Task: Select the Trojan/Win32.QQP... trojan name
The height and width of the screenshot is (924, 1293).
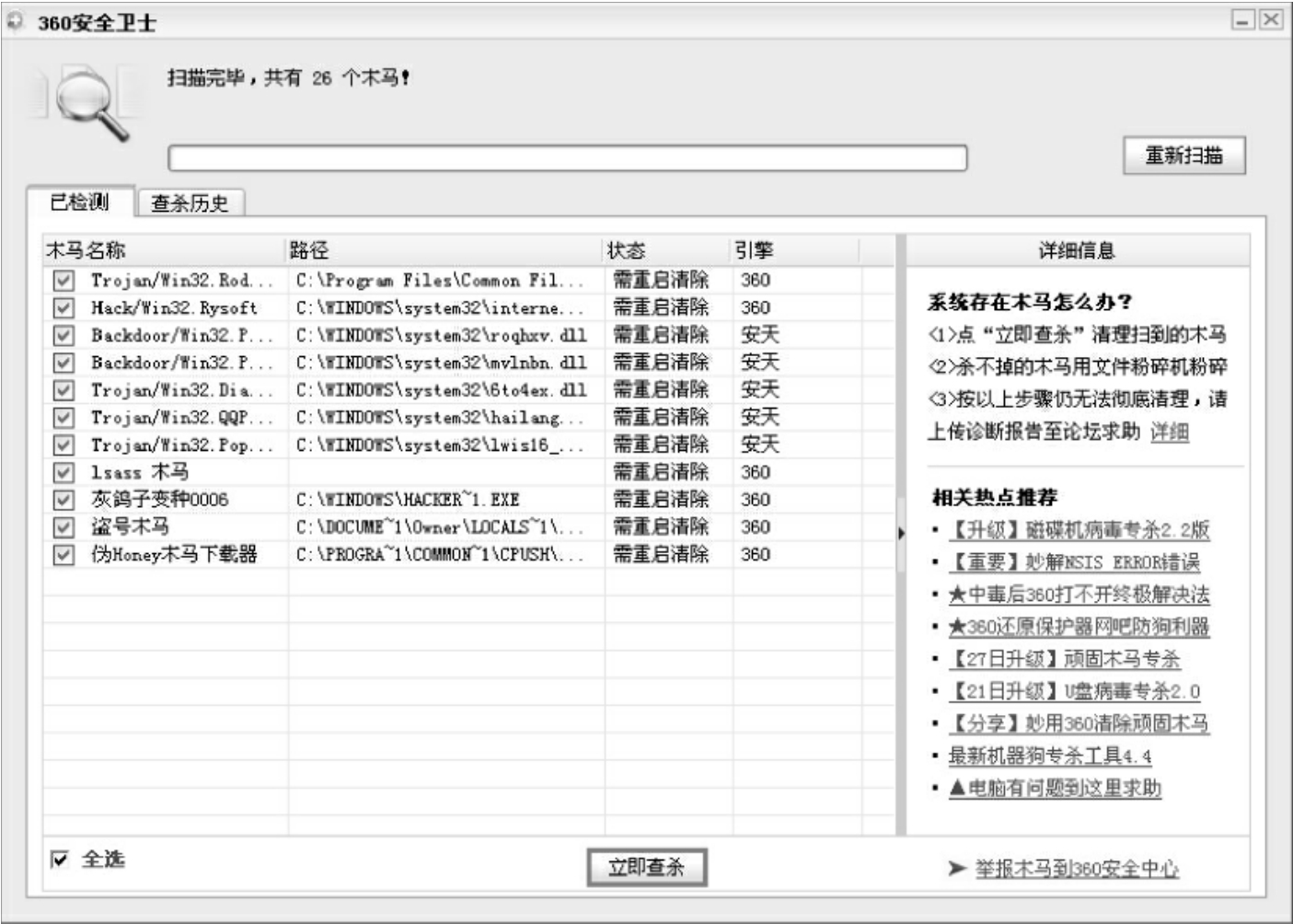Action: pyautogui.click(x=182, y=418)
